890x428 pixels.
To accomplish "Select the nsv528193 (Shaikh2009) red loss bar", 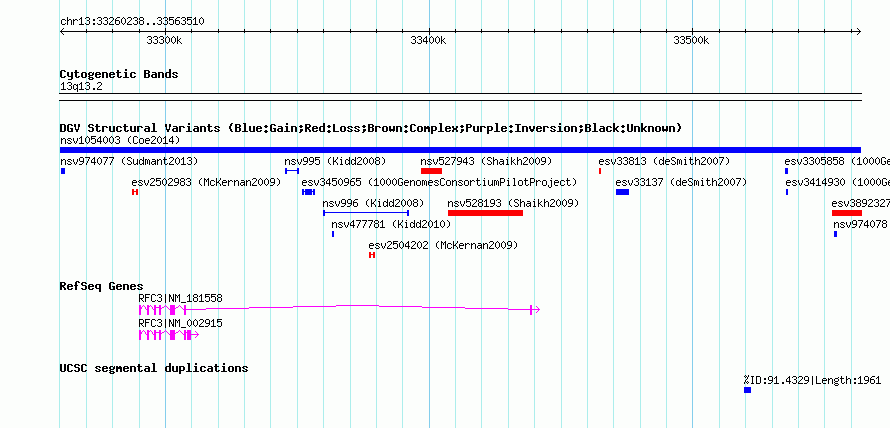I will [x=485, y=213].
